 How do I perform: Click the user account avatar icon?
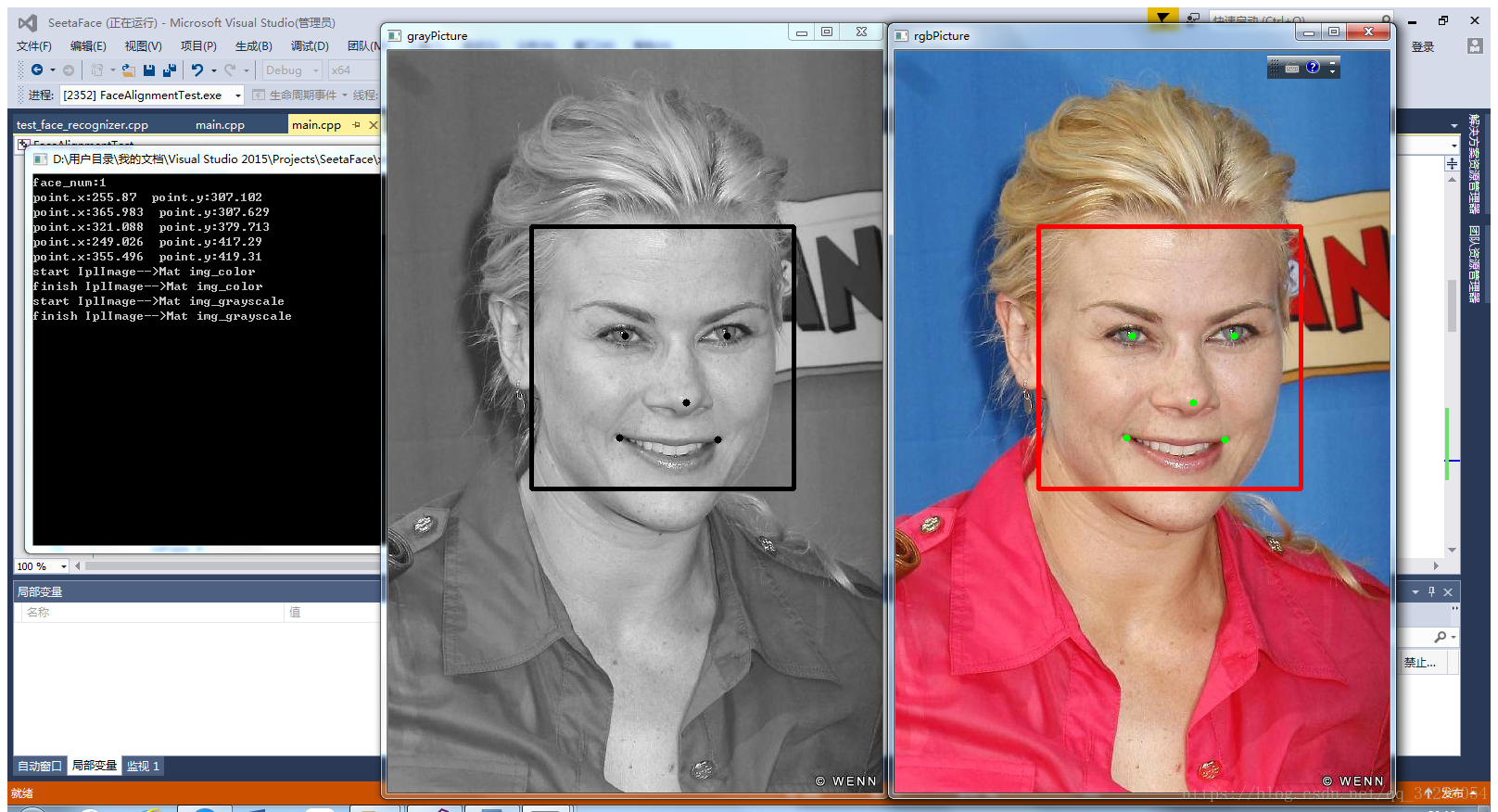1475,46
